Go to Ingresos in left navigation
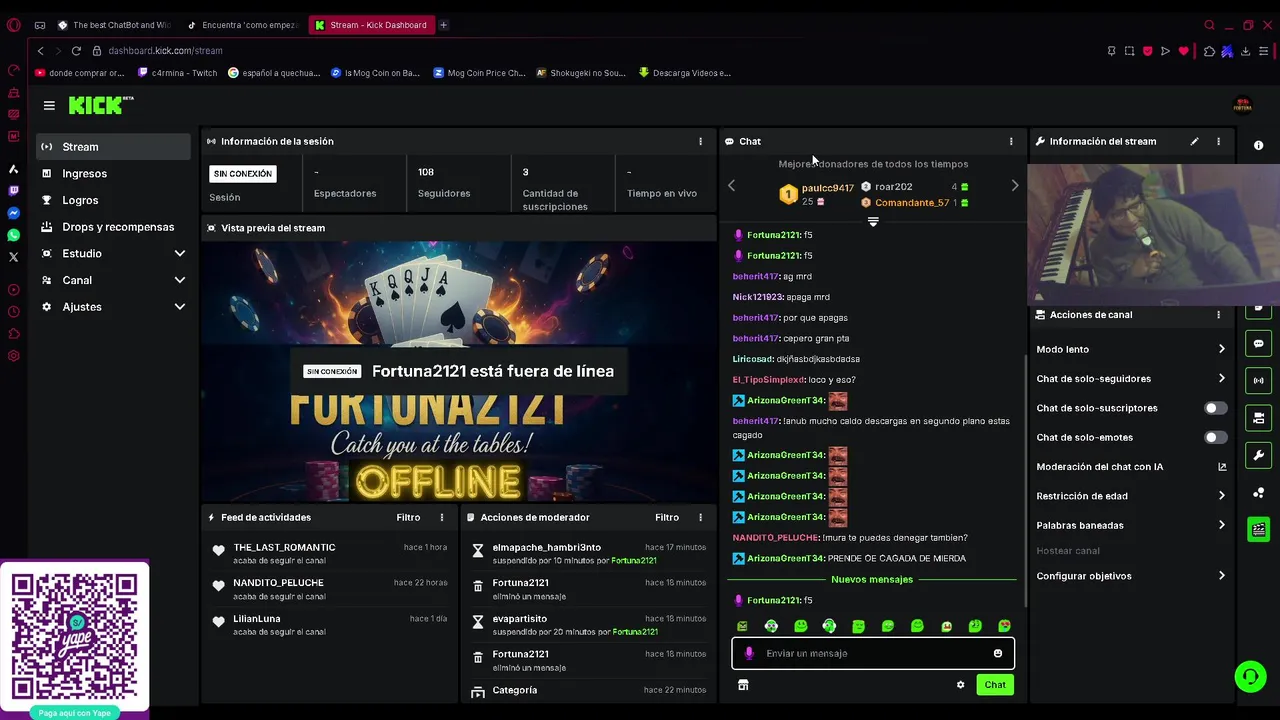The image size is (1280, 720). (114, 174)
